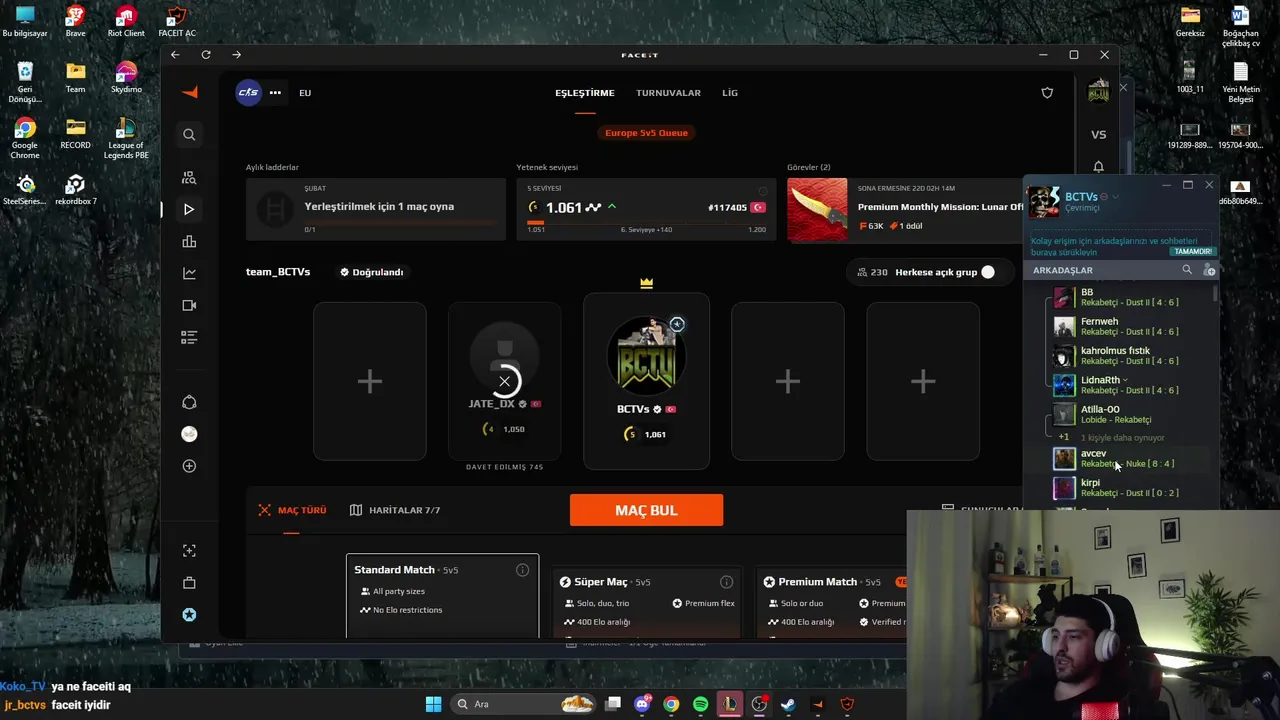Open the CS2 game selector three-dots menu

coord(275,93)
